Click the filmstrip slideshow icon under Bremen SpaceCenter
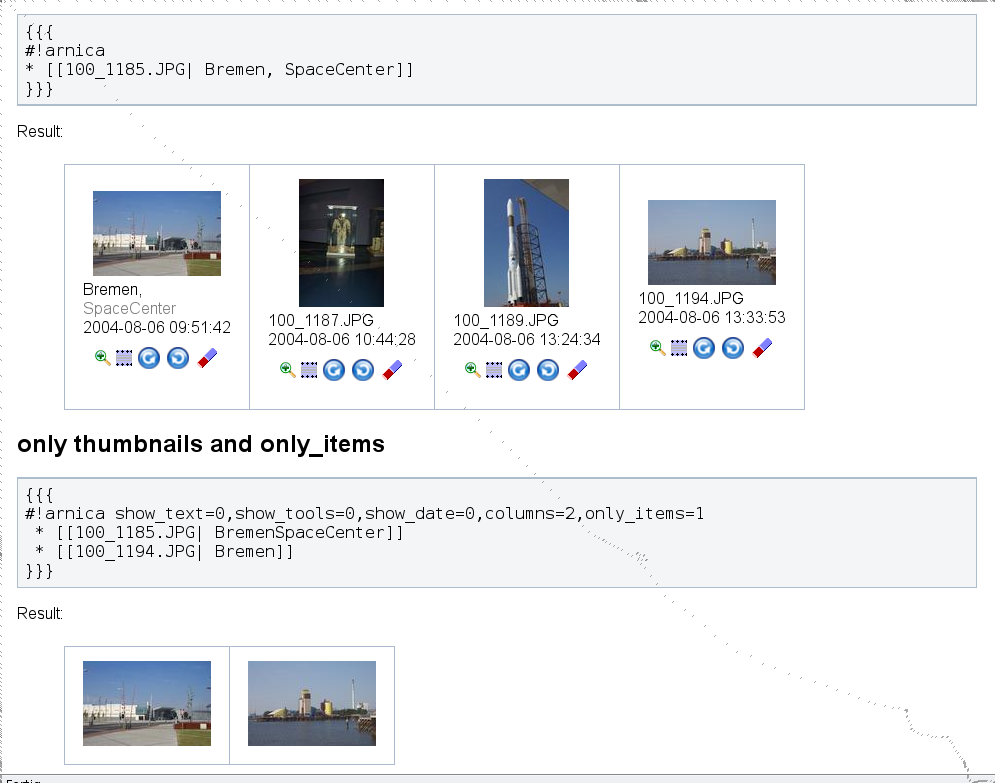995x783 pixels. [124, 358]
